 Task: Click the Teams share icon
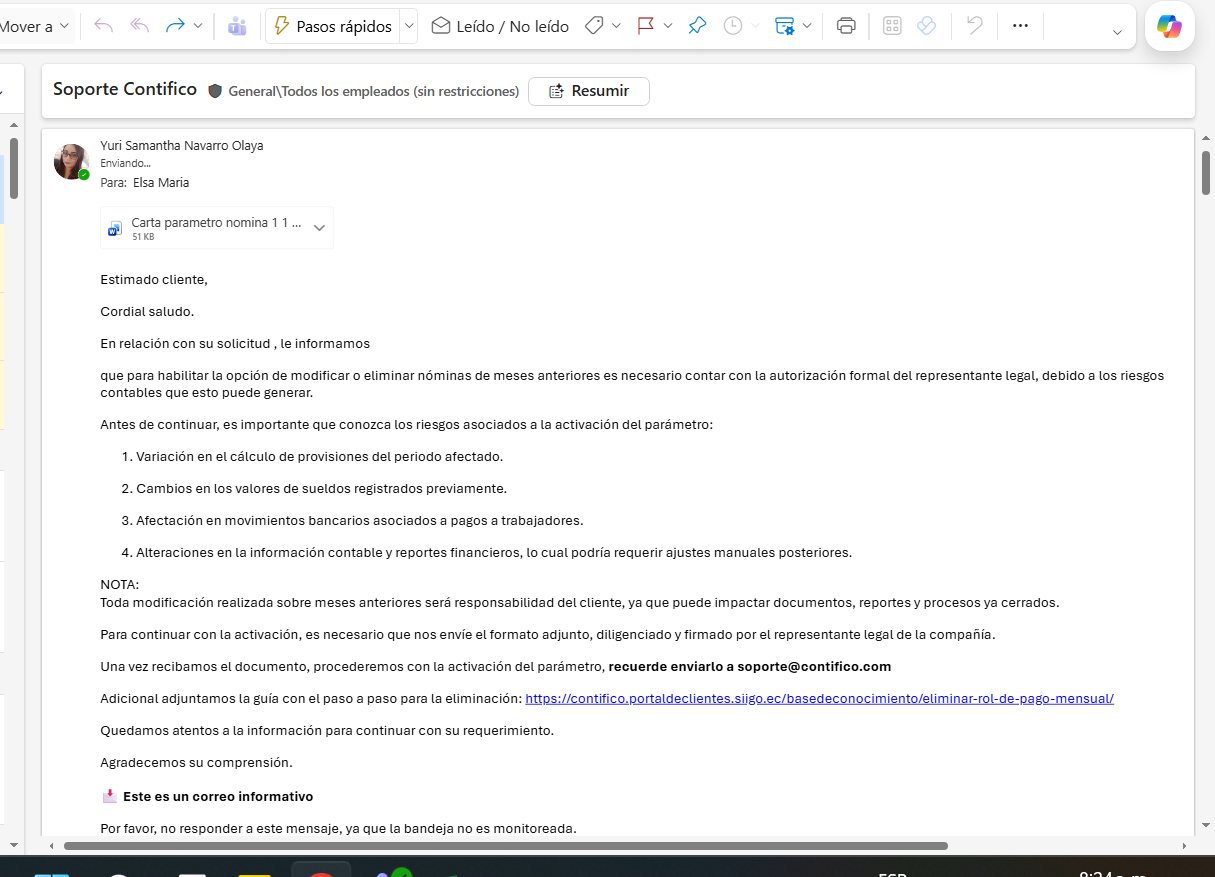click(x=237, y=26)
